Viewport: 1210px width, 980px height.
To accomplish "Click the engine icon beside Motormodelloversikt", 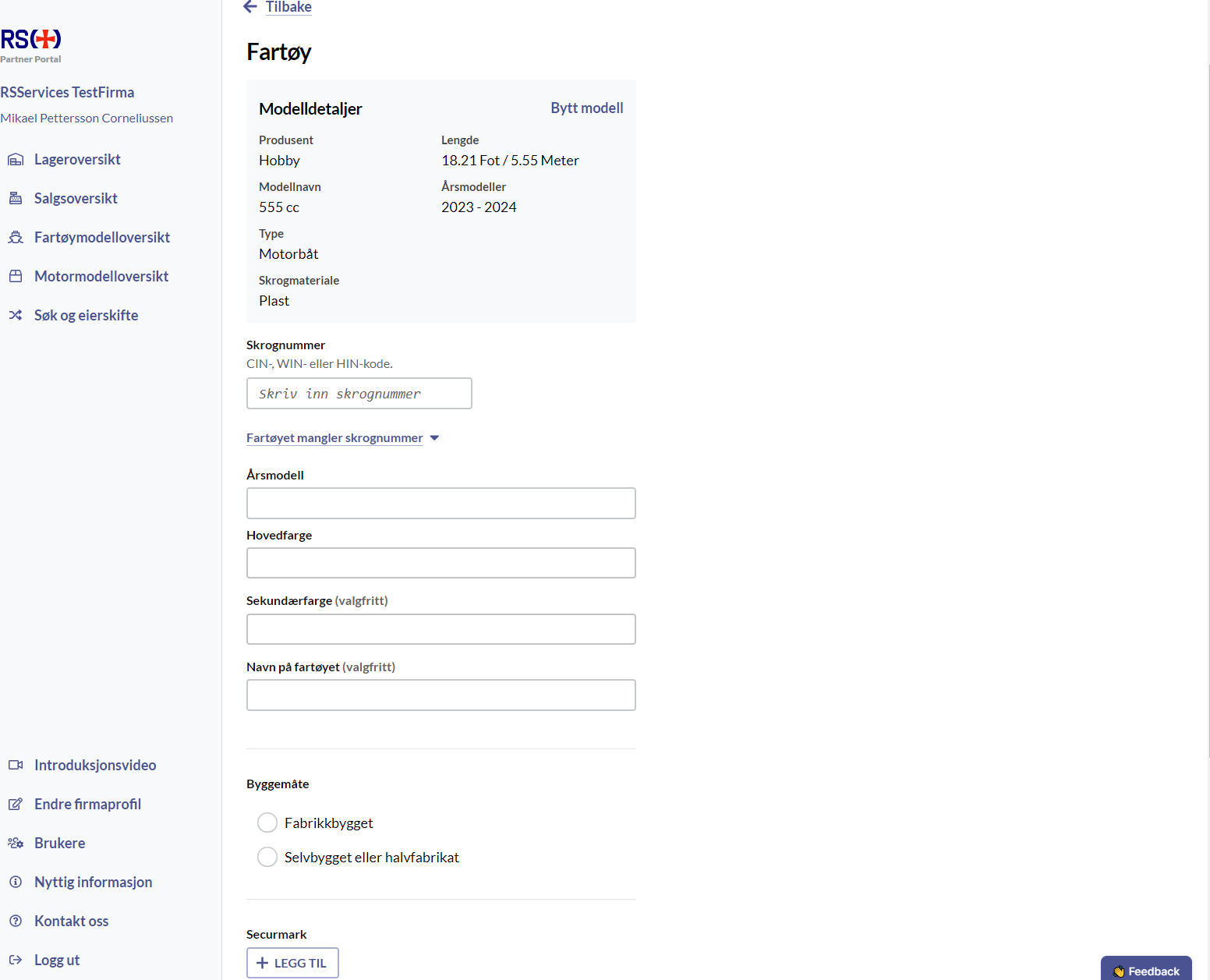I will [x=16, y=276].
